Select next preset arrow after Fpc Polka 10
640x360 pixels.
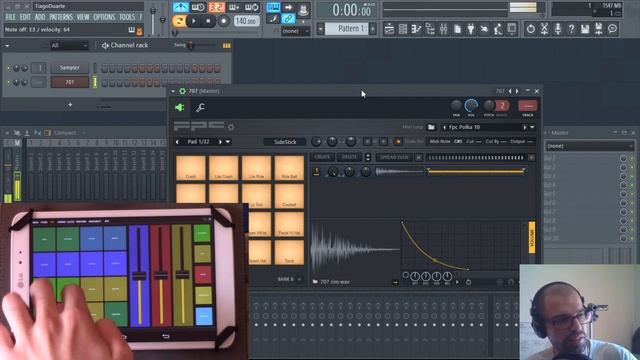525,127
